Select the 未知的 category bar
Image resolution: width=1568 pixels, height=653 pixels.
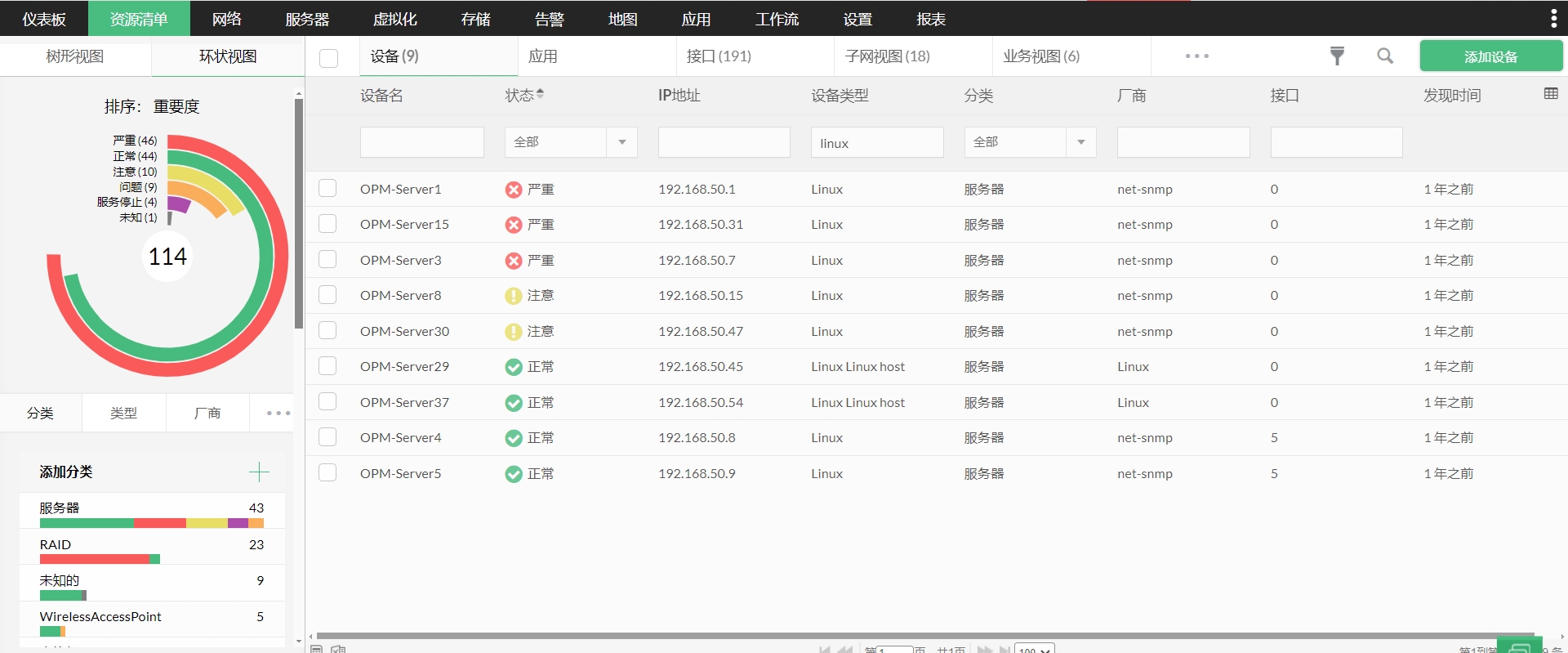(x=63, y=595)
